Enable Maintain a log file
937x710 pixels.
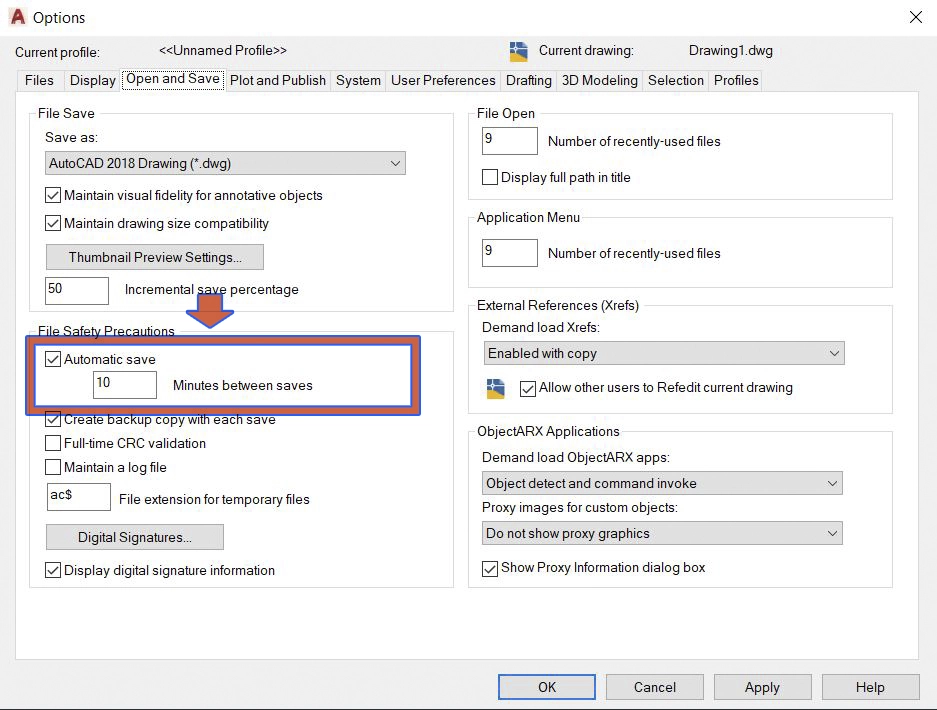point(53,467)
